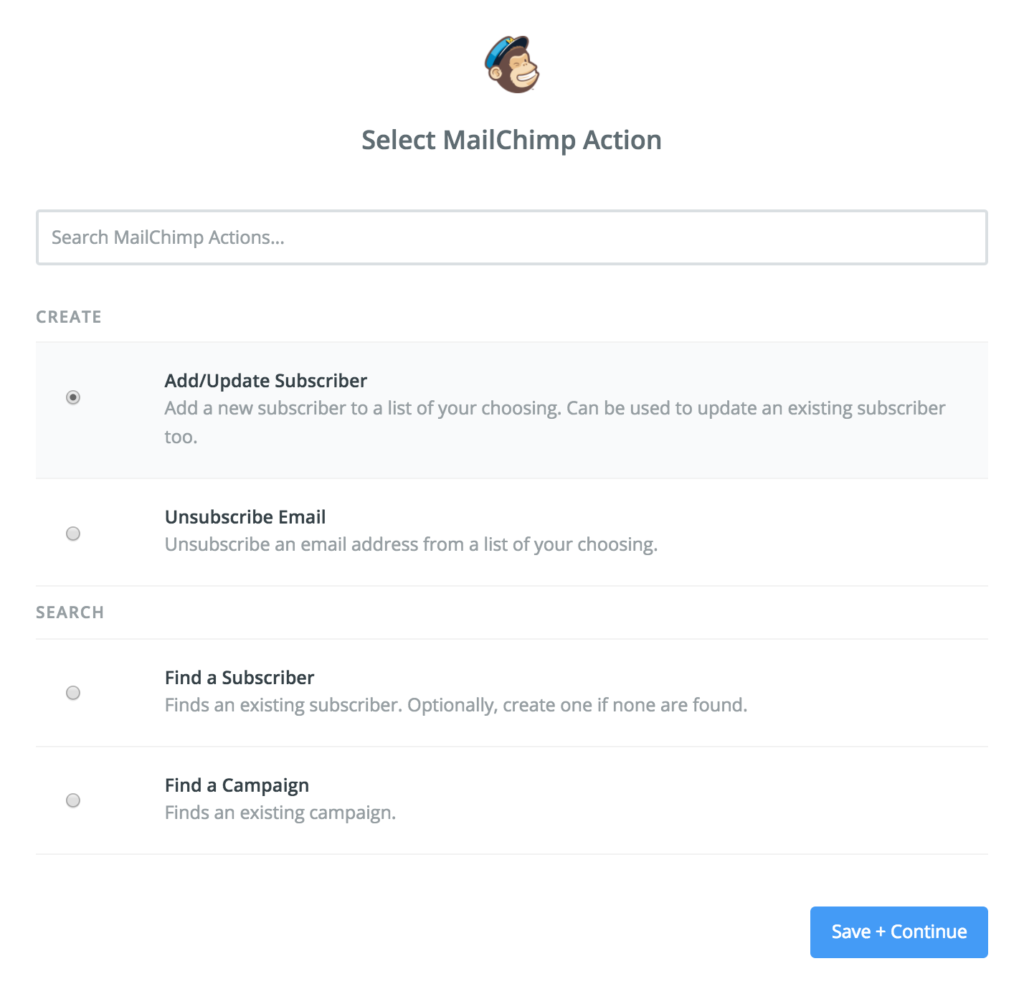Click the Find a Subscriber action title

point(239,677)
